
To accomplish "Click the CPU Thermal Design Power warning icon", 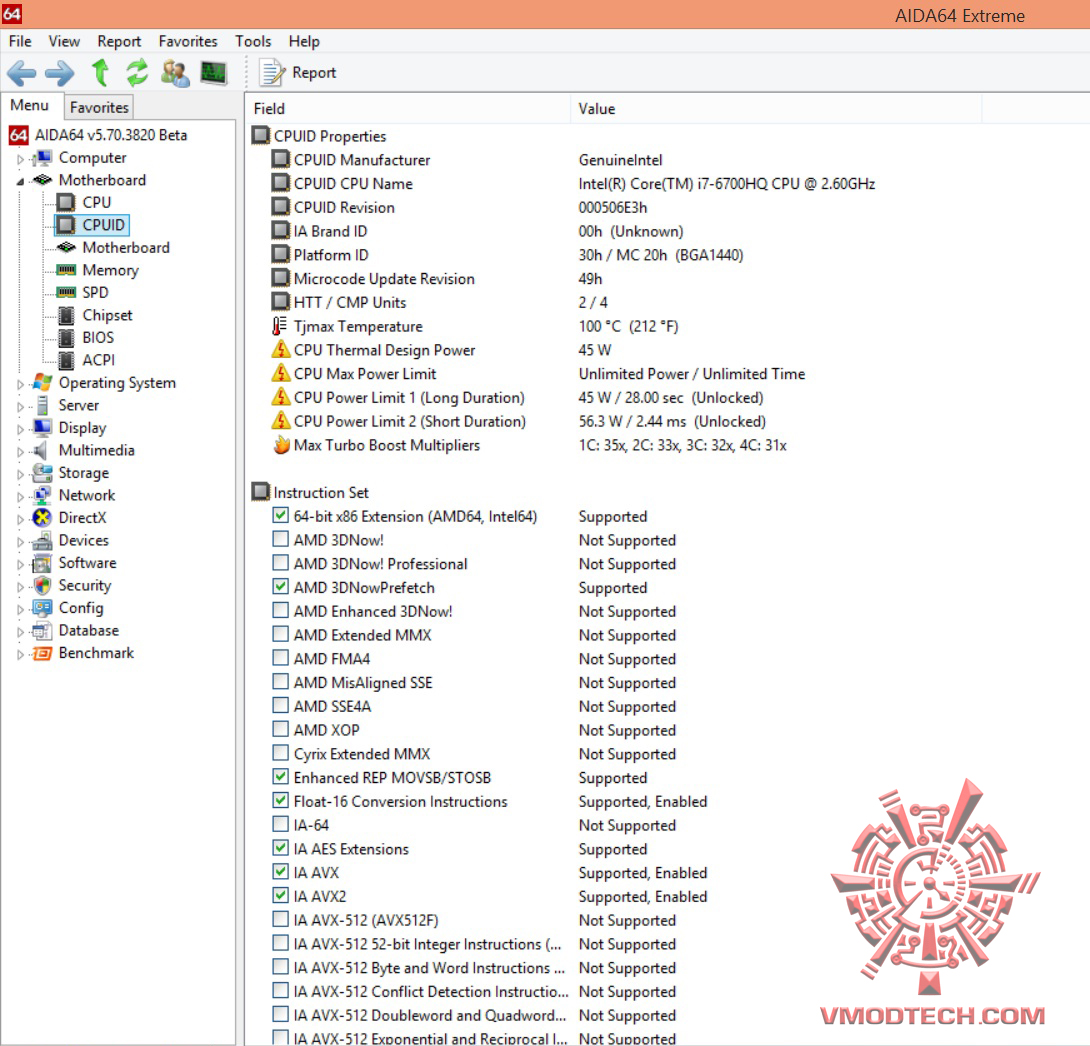I will (281, 349).
